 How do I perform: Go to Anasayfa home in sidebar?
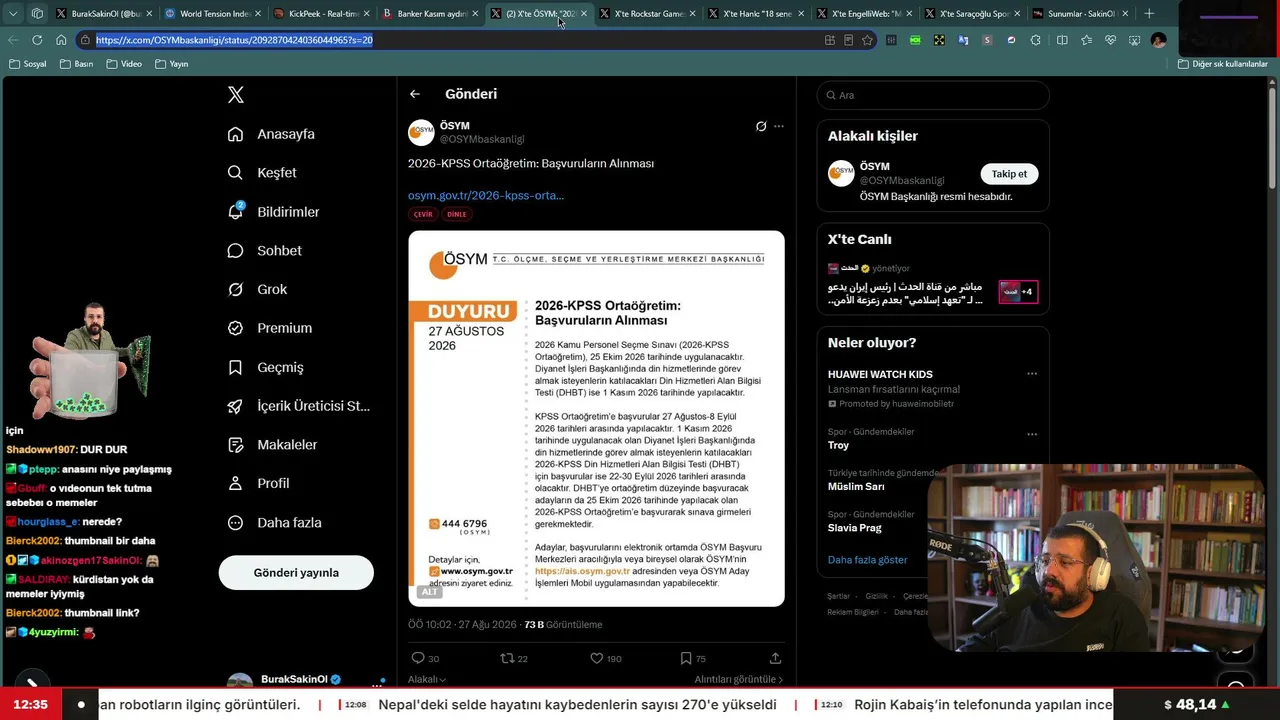[272, 134]
